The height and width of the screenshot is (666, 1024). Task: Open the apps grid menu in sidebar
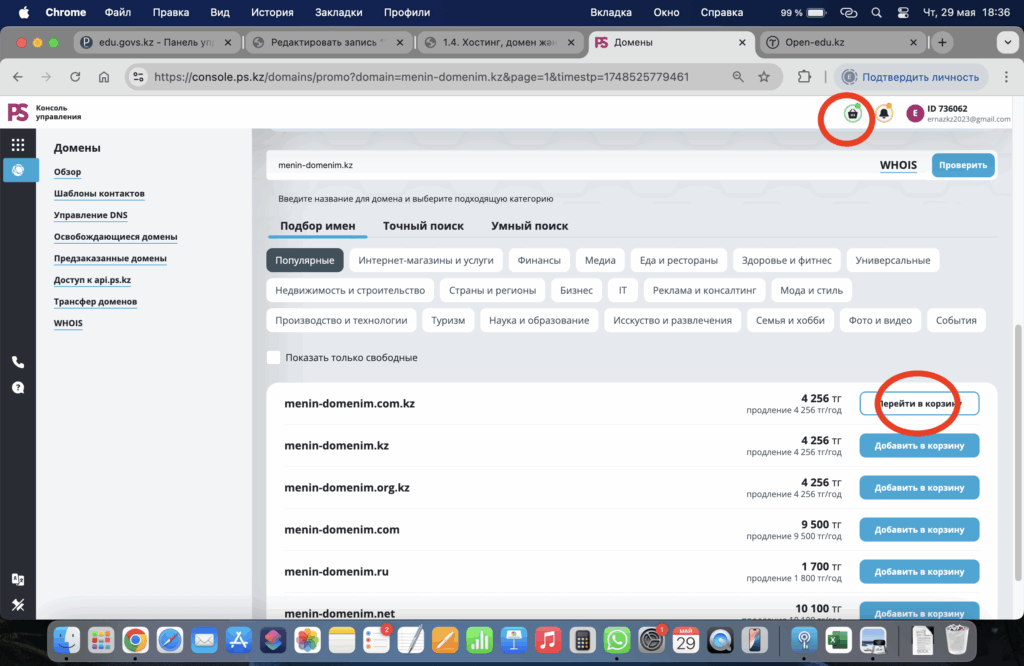pos(18,145)
